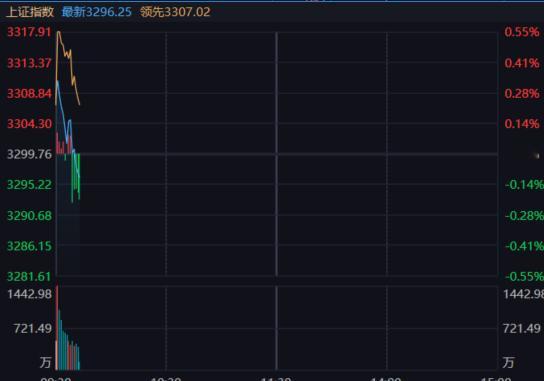Image resolution: width=544 pixels, height=381 pixels.
Task: Click the 3304.30 price axis label
Action: [29, 124]
